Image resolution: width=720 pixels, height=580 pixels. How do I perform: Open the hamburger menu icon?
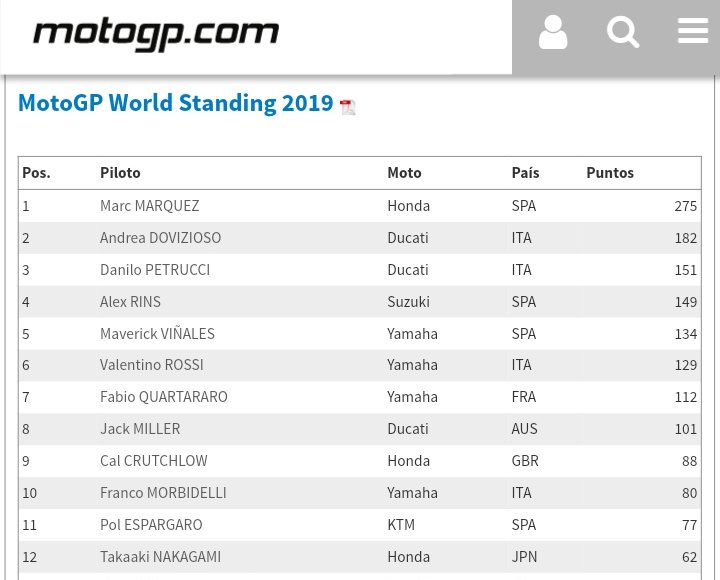pos(692,32)
